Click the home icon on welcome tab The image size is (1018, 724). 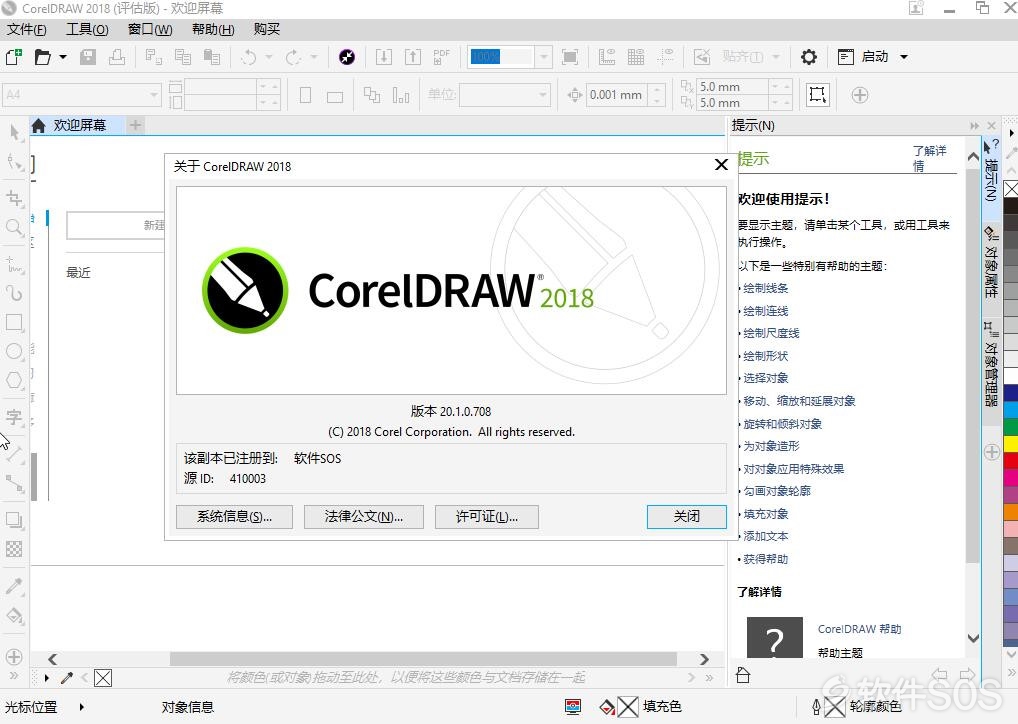coord(38,125)
